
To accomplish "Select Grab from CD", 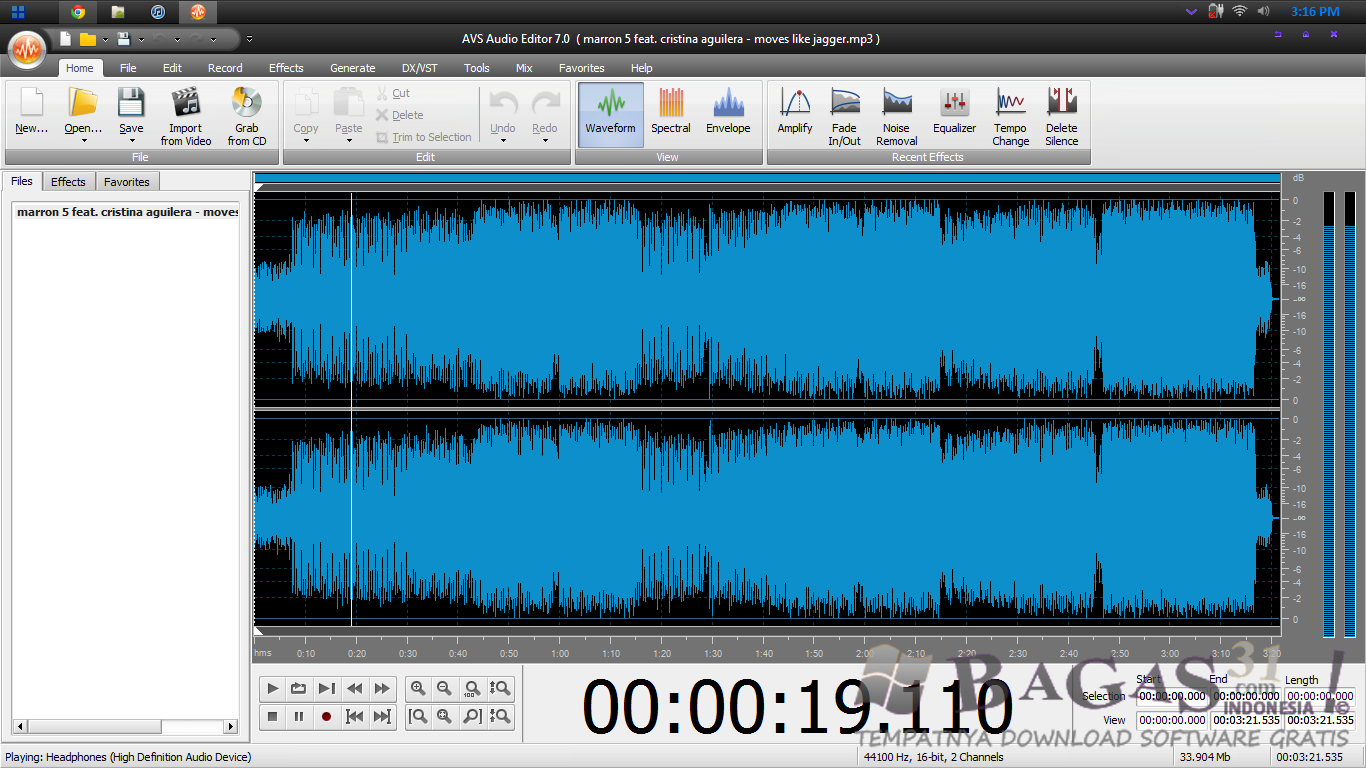I will [x=247, y=116].
